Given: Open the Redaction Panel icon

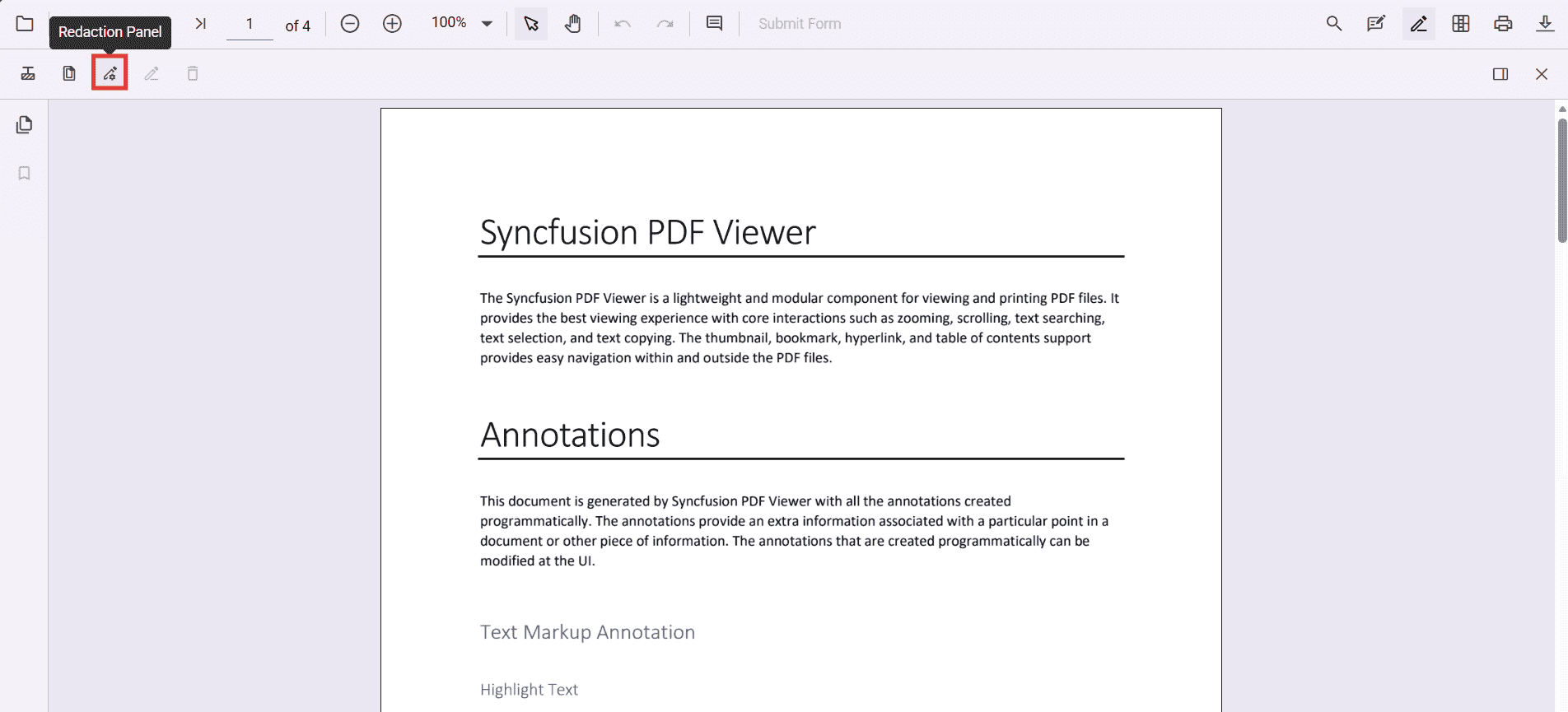Looking at the screenshot, I should point(110,74).
